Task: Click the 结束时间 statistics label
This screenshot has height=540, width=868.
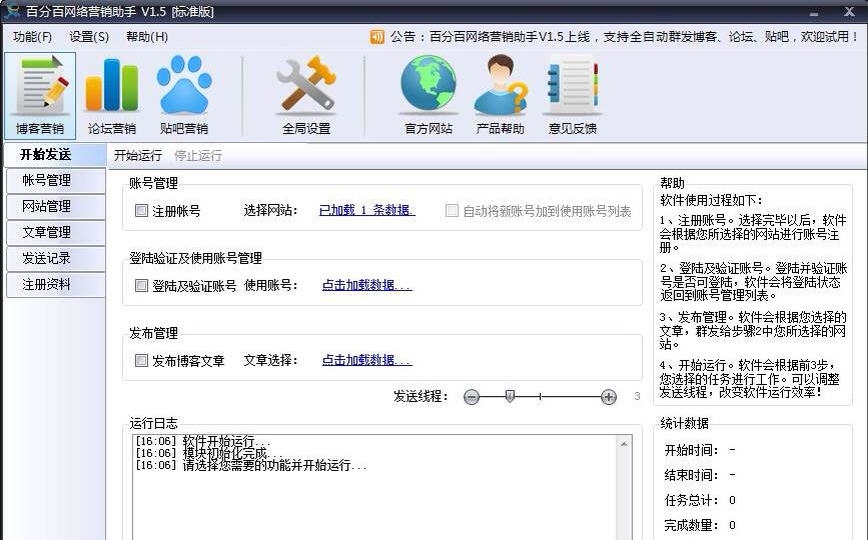Action: [691, 475]
